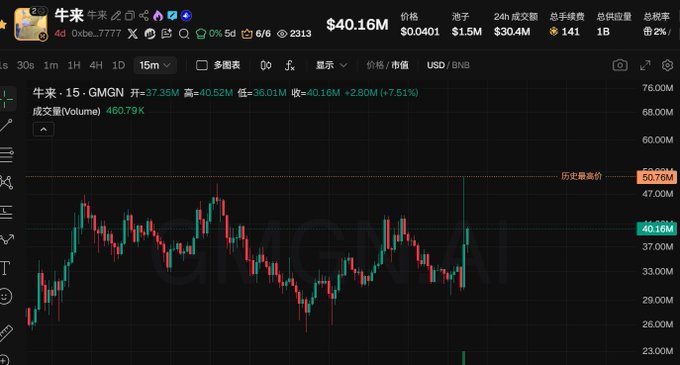
Task: Click the share icon in header
Action: [144, 16]
